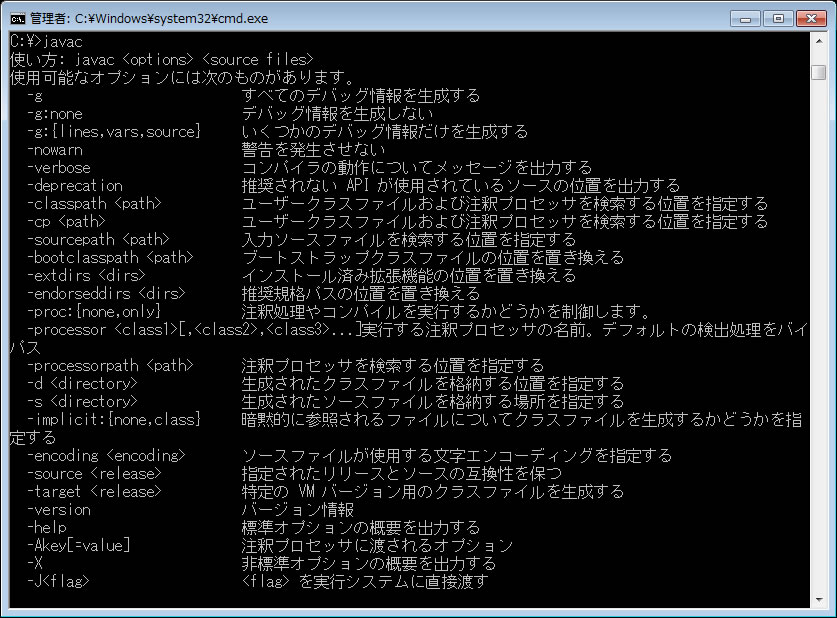The height and width of the screenshot is (618, 837).
Task: Click the '-bootclasspath <path>' option
Action: (x=110, y=258)
